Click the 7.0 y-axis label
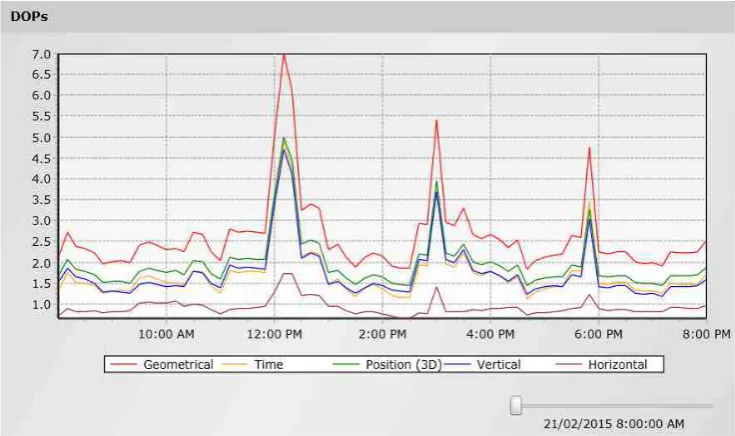 [41, 54]
